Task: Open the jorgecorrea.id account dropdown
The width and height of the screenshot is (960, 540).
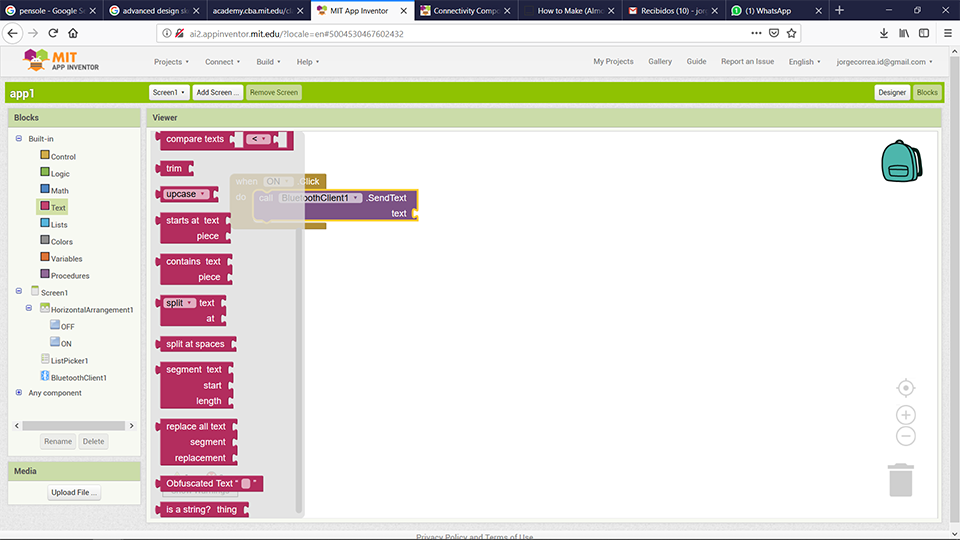Action: point(885,62)
